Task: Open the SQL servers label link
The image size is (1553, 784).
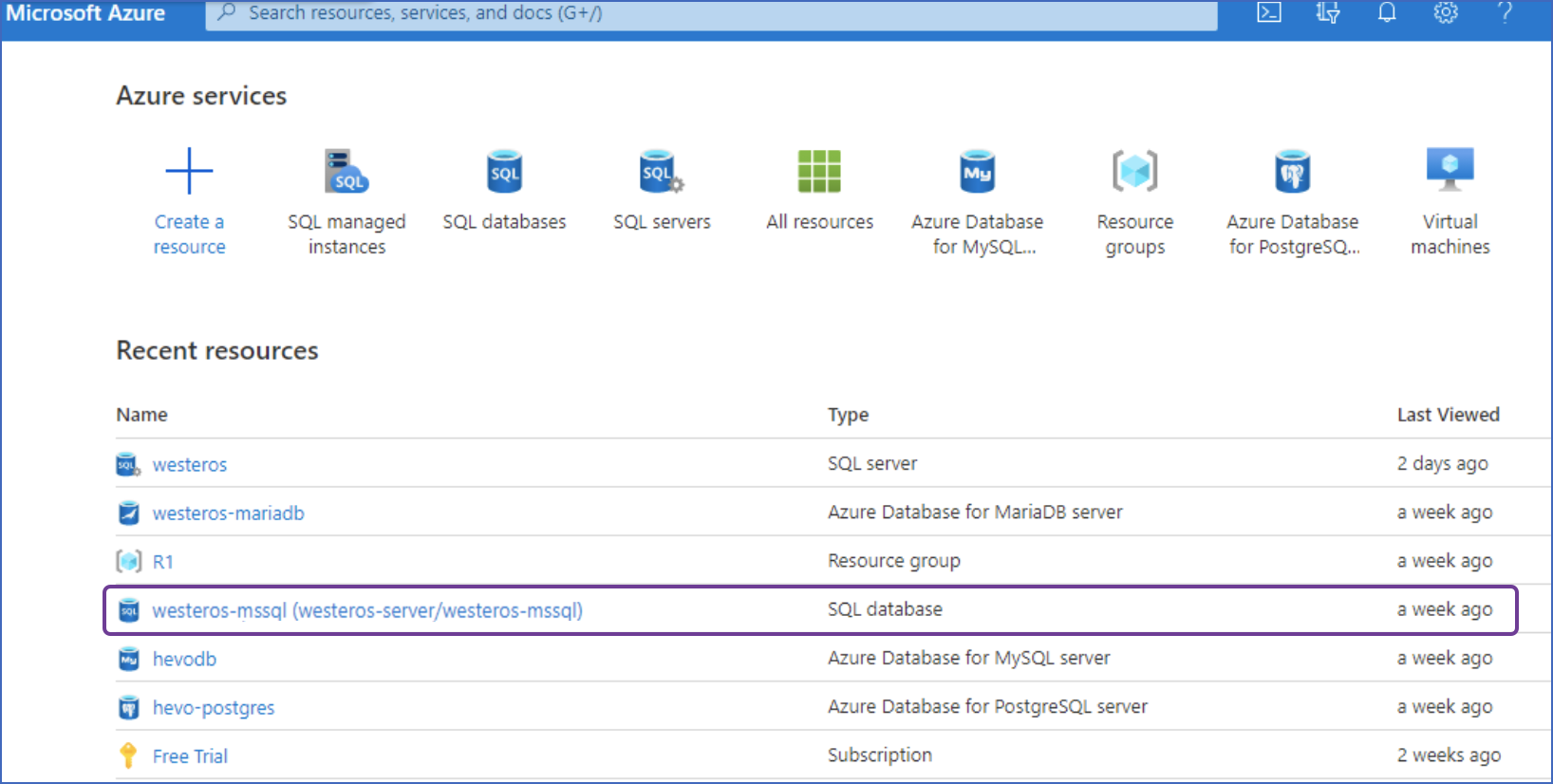Action: click(662, 221)
